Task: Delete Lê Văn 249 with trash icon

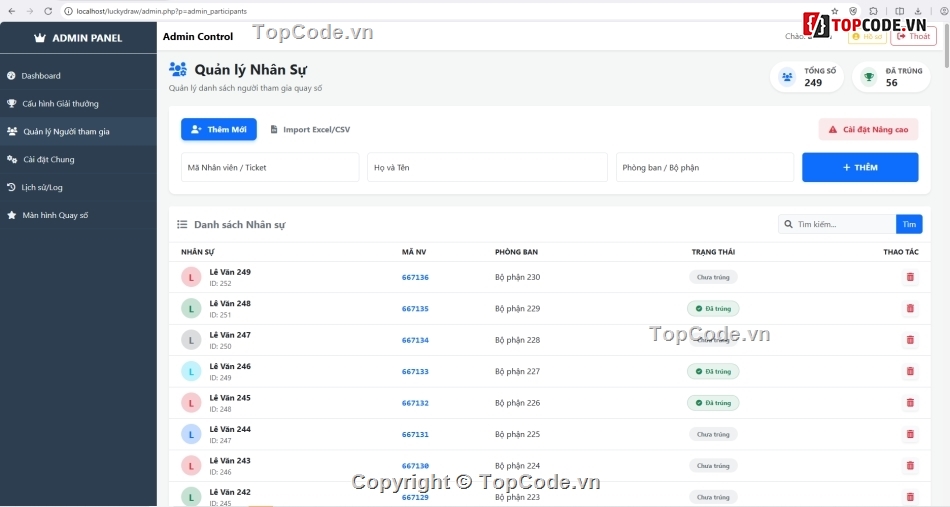Action: coord(909,277)
